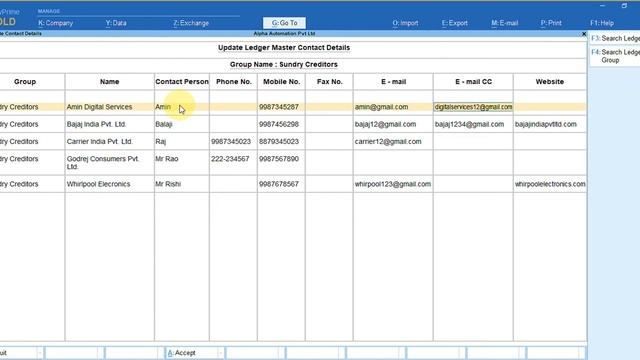This screenshot has width=640, height=360.
Task: Click the Quit button at bottom
Action: coord(20,353)
